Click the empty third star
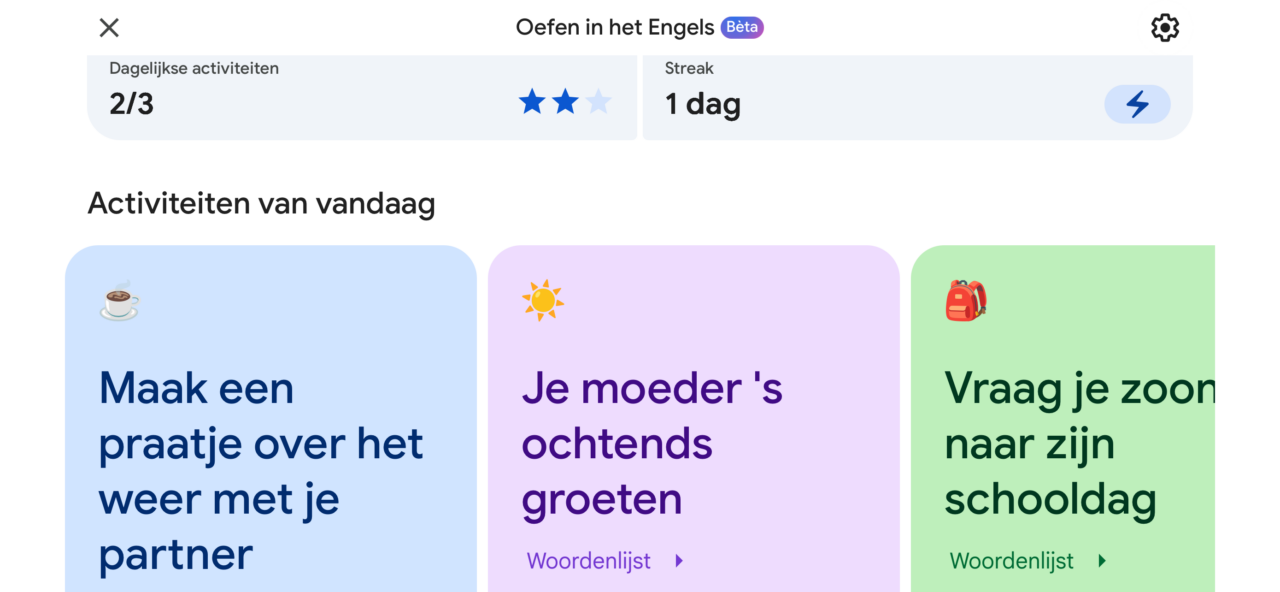The height and width of the screenshot is (592, 1280). tap(599, 102)
